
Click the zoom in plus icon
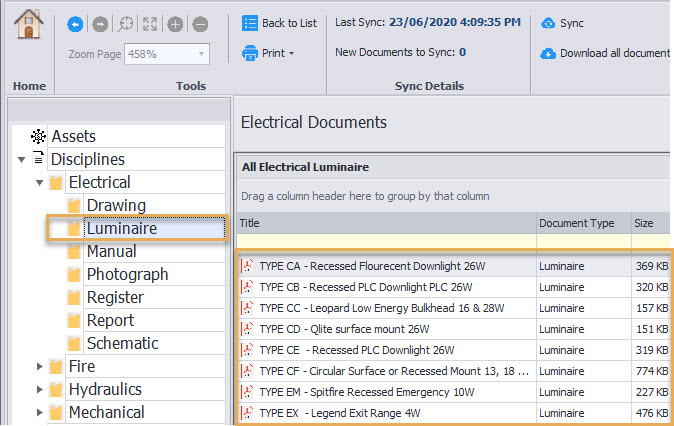[x=175, y=25]
